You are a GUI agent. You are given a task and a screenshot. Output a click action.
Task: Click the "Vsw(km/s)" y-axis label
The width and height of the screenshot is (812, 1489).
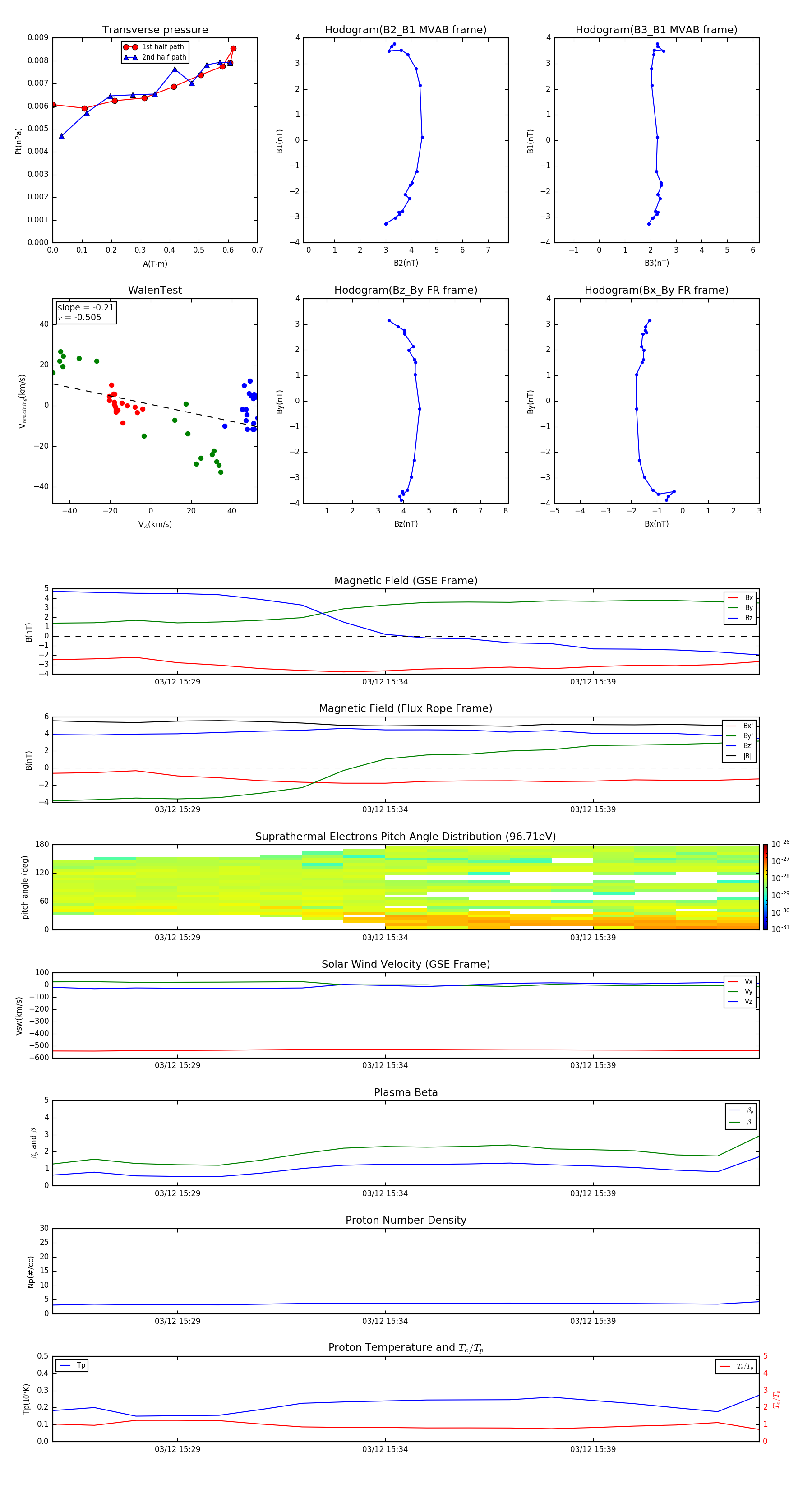coord(18,1016)
